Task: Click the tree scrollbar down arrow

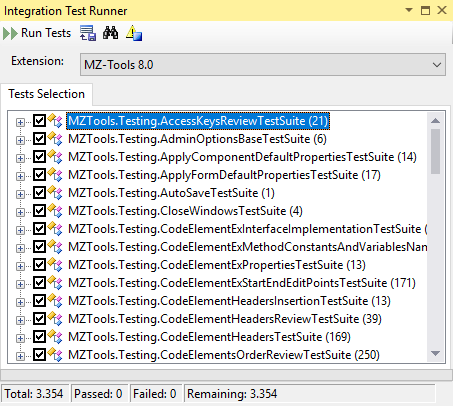Action: pos(435,353)
